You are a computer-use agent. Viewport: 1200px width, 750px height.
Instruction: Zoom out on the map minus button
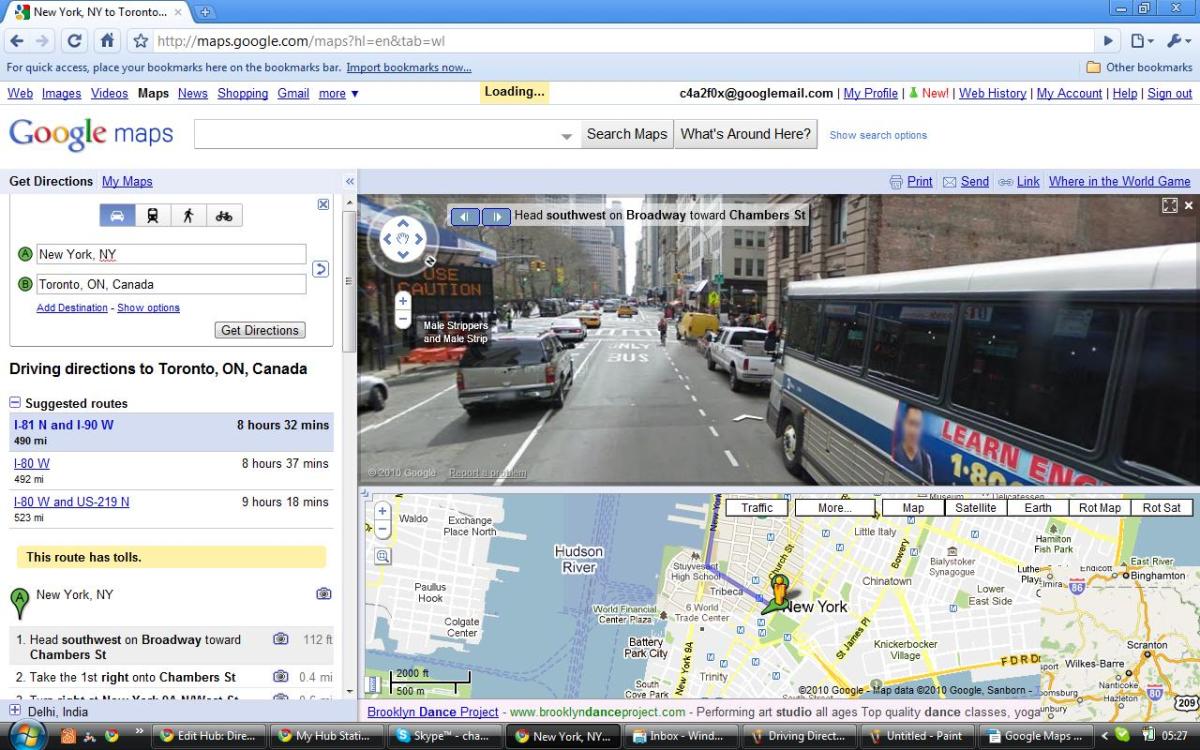click(382, 530)
